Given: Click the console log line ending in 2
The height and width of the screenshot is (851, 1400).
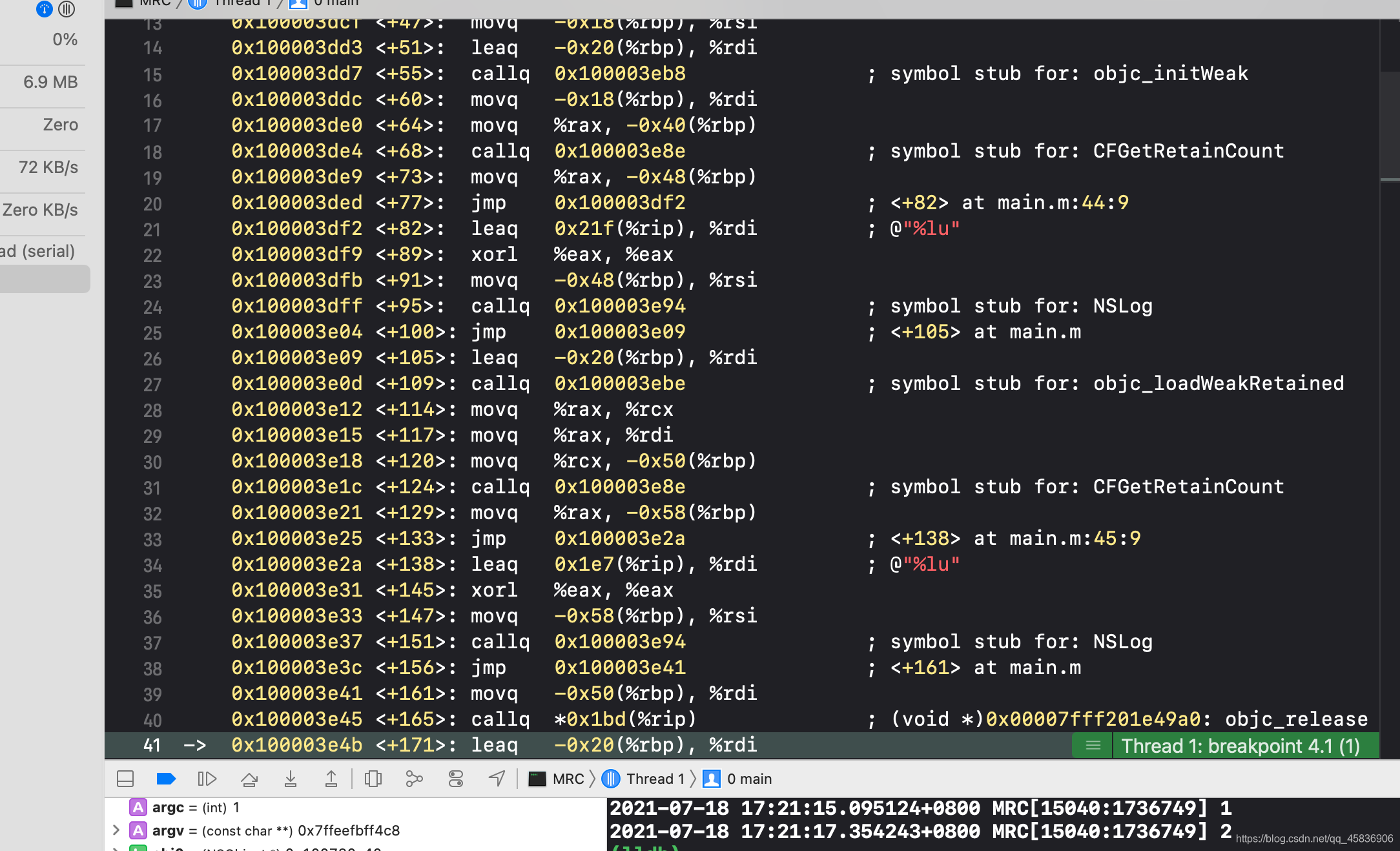Looking at the screenshot, I should [921, 832].
